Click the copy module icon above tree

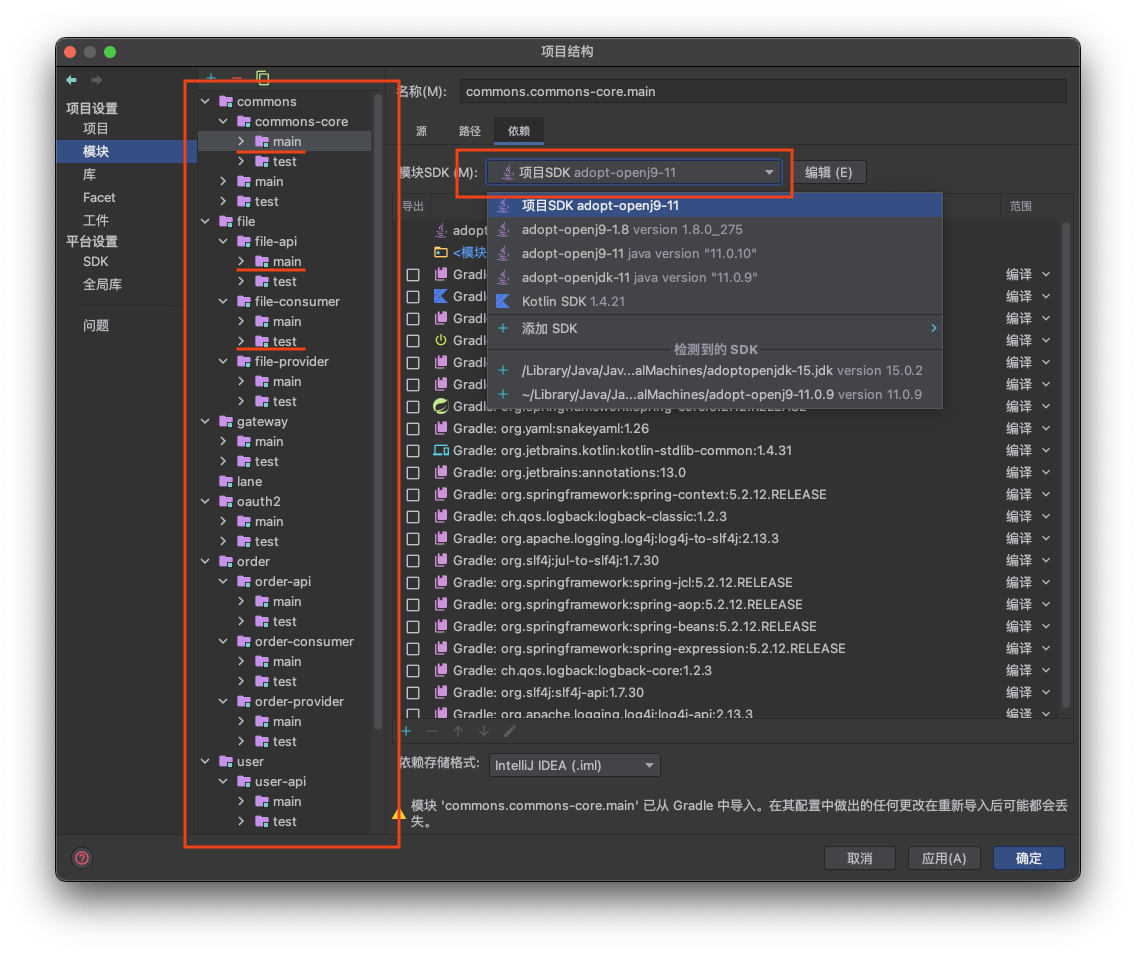(x=262, y=78)
